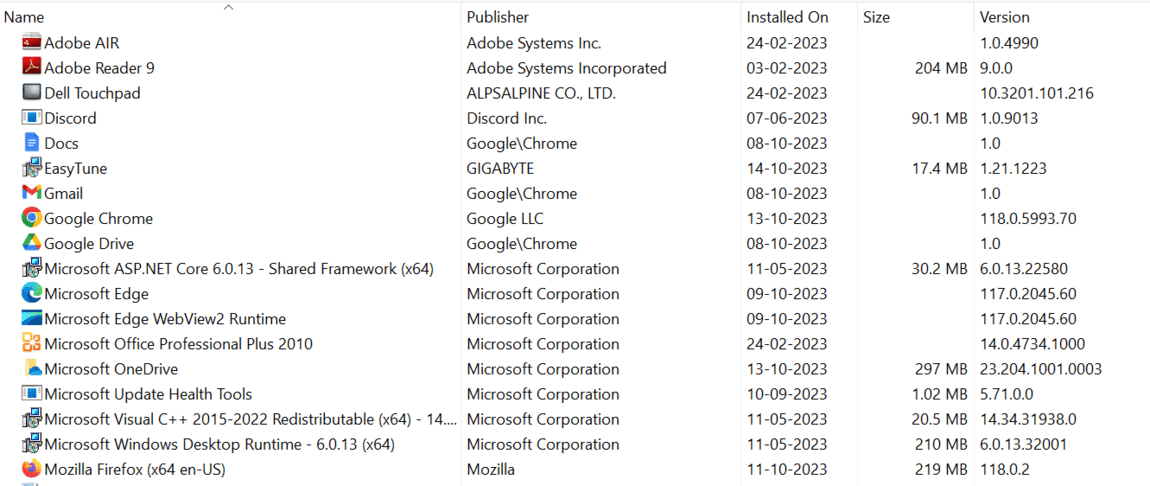Screen dimensions: 1150x486
Task: Click the Mozilla Firefox icon
Action: pyautogui.click(x=32, y=468)
